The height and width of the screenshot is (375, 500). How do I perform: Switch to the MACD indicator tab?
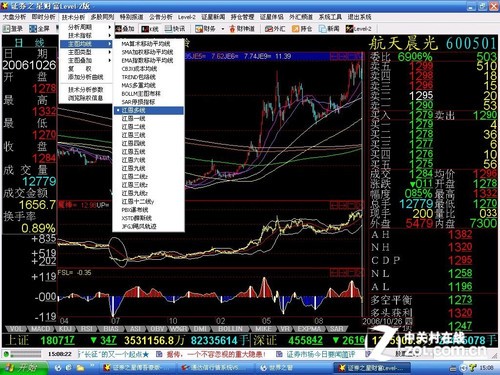tap(41, 329)
